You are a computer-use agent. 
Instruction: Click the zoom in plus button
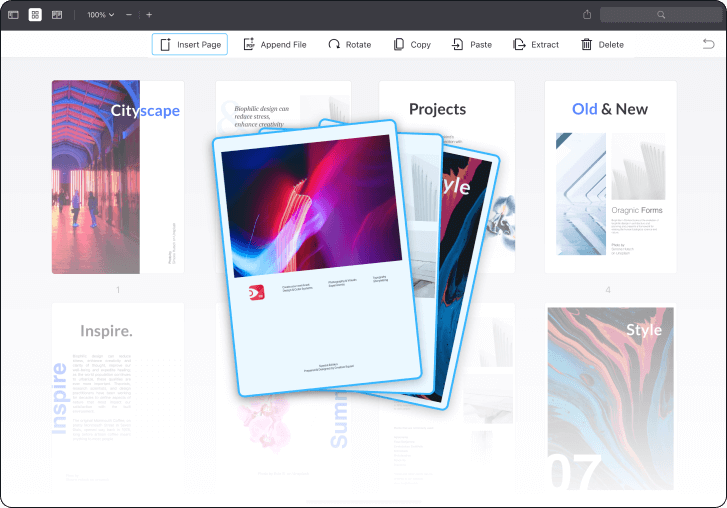pyautogui.click(x=149, y=15)
